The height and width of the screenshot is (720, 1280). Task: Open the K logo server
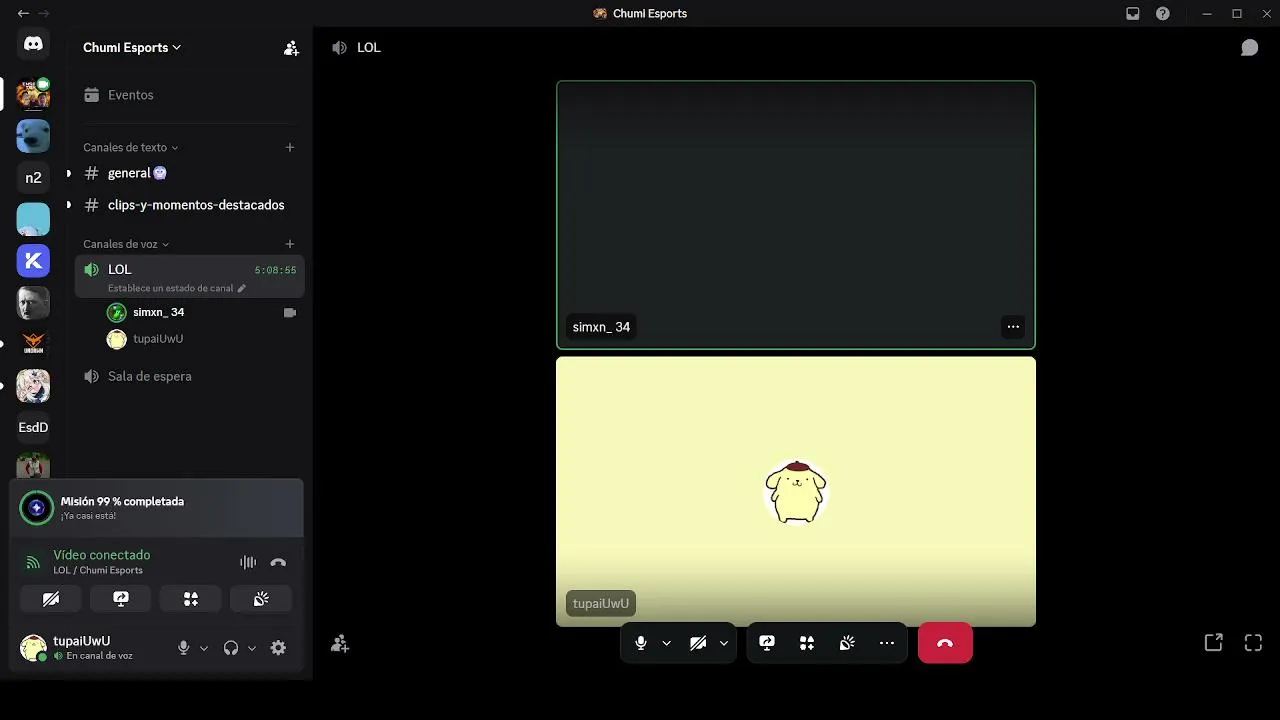click(x=33, y=261)
